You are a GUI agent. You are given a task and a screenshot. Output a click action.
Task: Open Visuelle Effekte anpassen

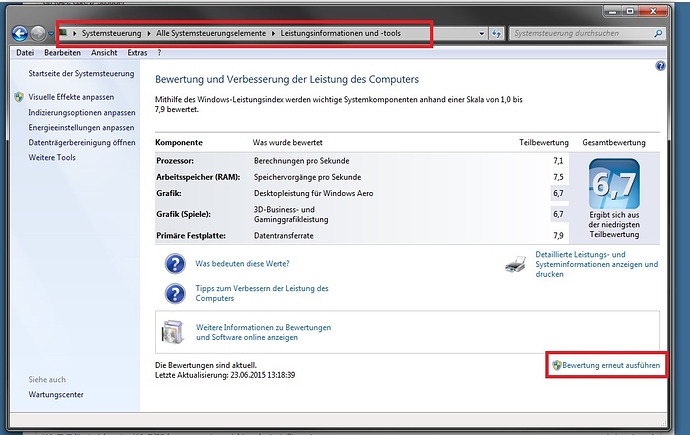point(71,97)
